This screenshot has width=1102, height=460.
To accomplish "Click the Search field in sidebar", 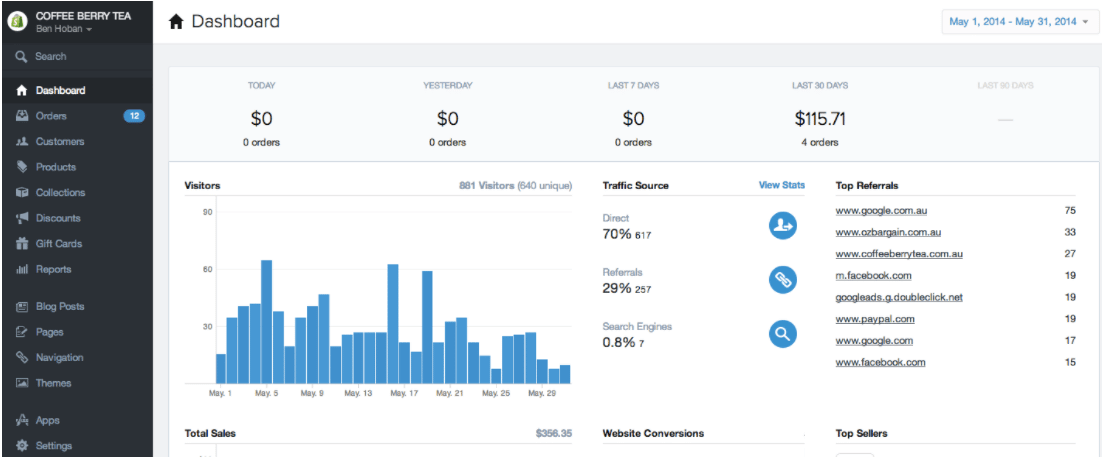I will (x=76, y=57).
